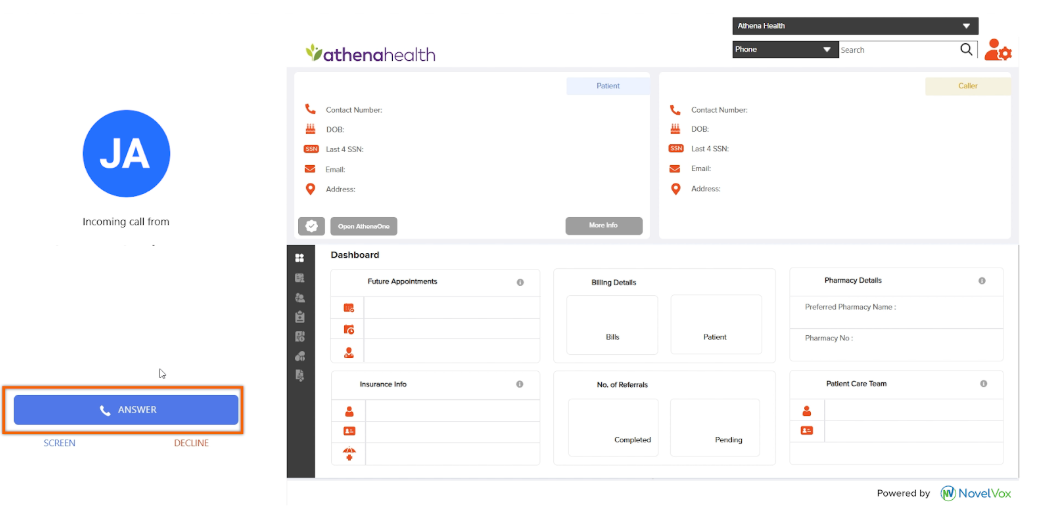Click the person icon in Patient Care Team

(806, 411)
